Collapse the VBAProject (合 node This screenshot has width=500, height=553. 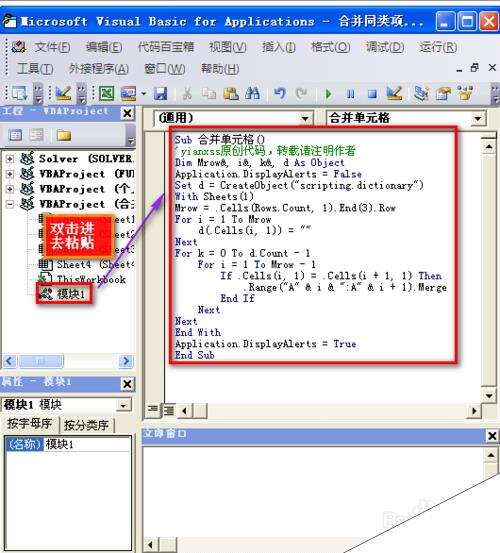pyautogui.click(x=10, y=204)
